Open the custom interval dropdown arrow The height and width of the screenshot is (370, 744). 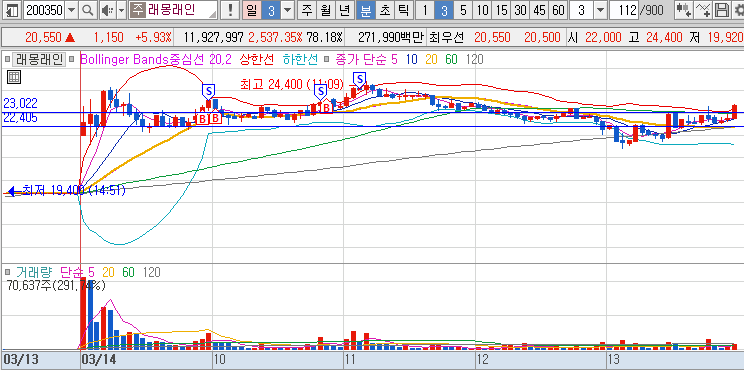600,10
